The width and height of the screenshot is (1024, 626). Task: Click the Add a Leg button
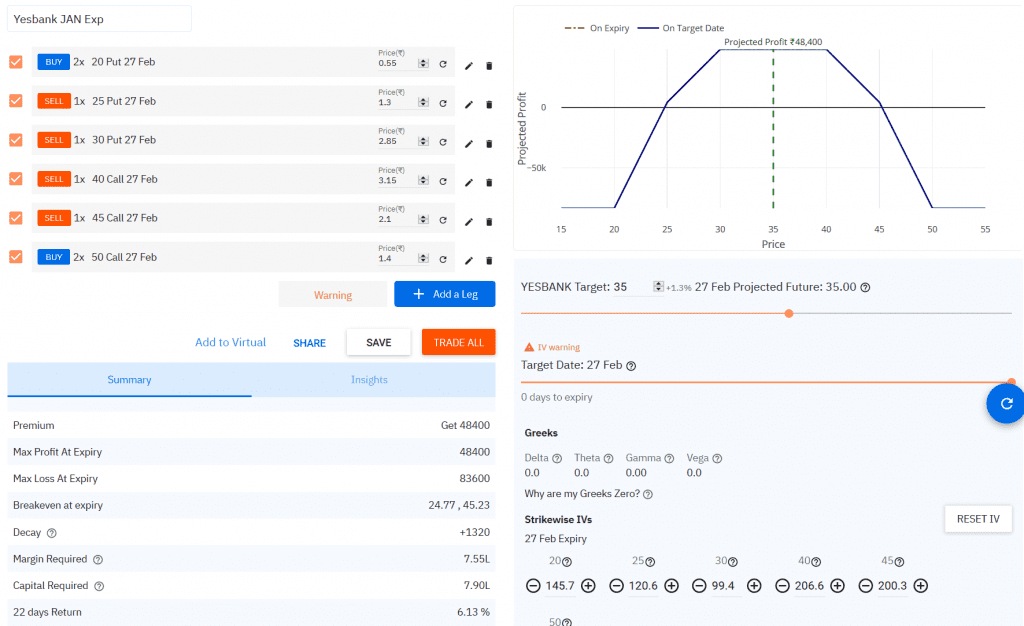(x=445, y=294)
